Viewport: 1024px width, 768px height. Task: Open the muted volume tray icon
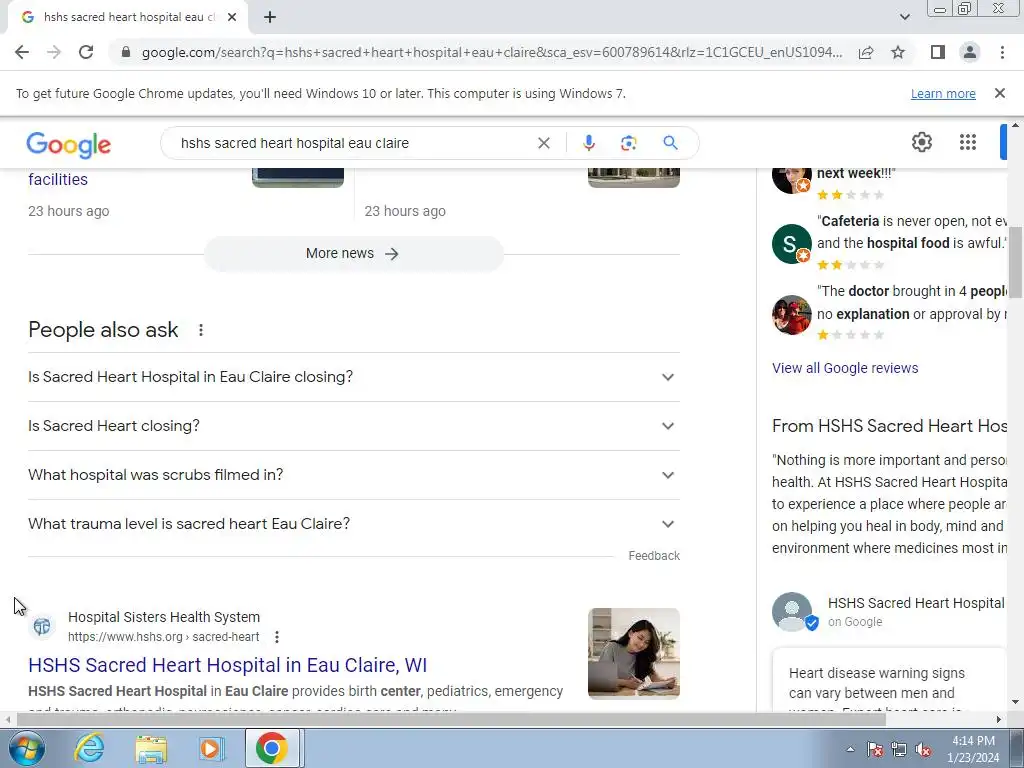(923, 750)
